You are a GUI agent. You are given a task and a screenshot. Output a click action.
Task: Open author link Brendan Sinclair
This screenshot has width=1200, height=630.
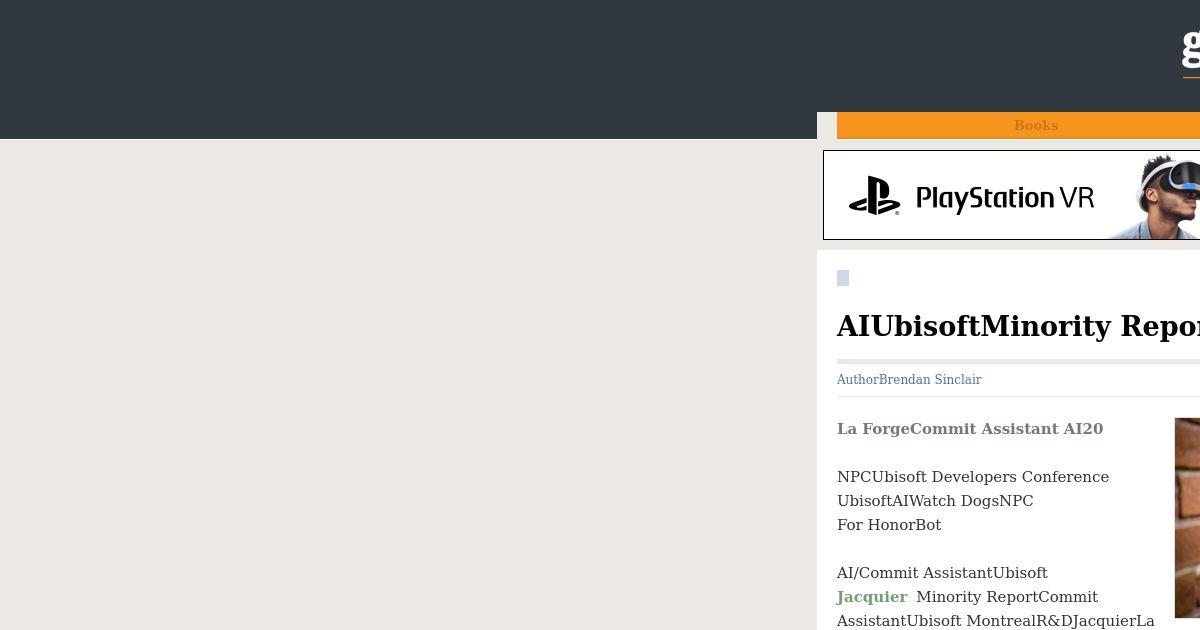[x=930, y=379]
